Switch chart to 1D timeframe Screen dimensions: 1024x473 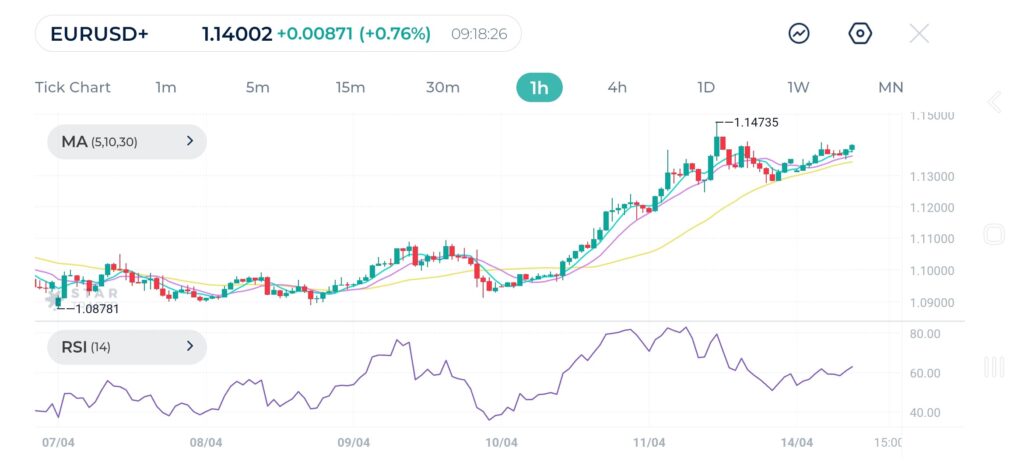coord(706,87)
